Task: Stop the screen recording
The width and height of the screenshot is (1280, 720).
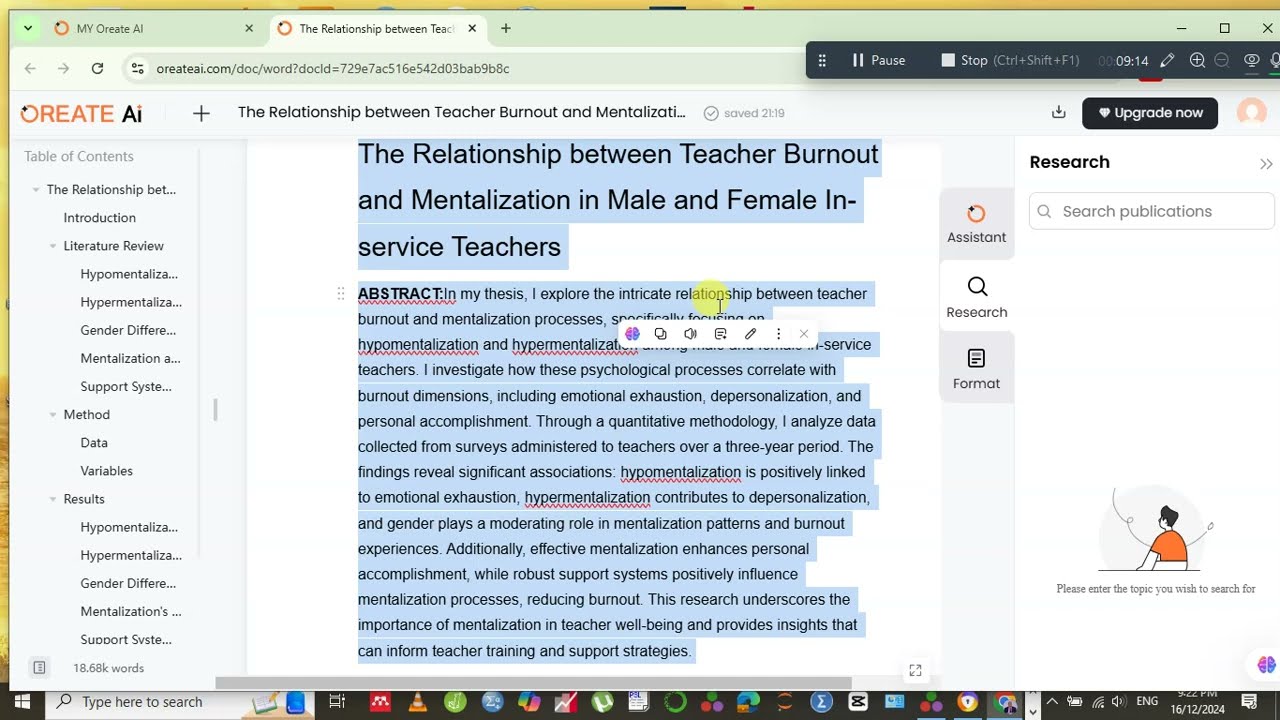Action: (1010, 60)
